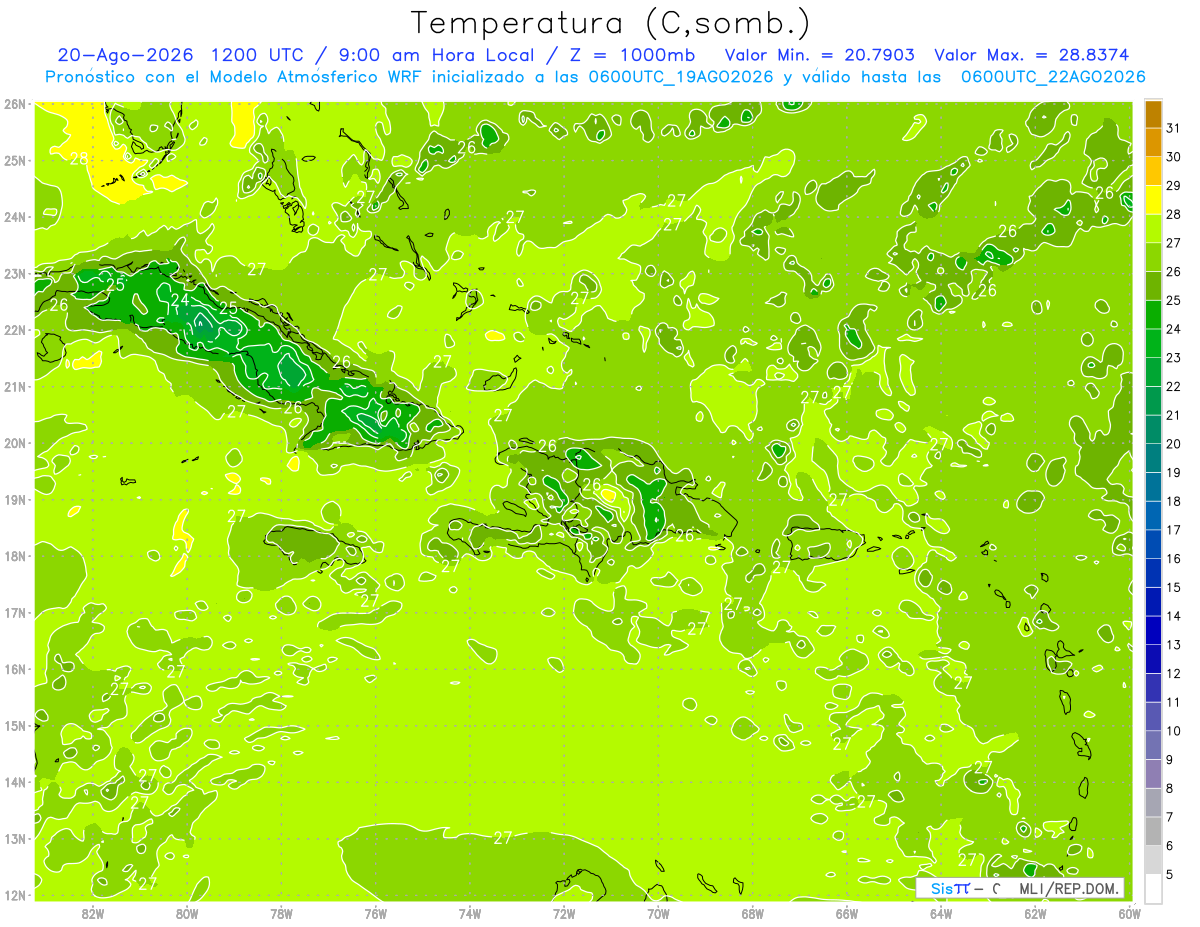
Task: Click the 78W longitude axis label
Action: 281,913
